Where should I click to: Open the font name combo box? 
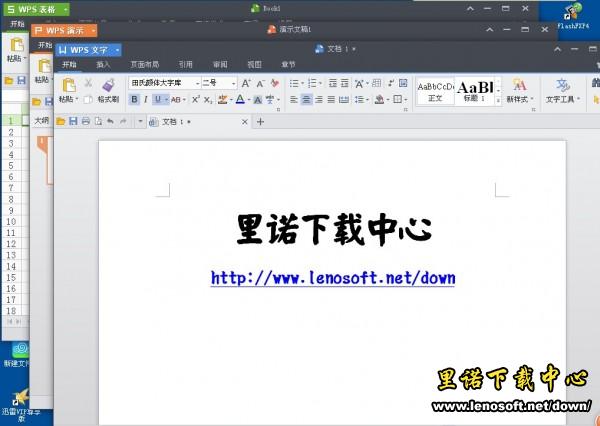coord(165,83)
